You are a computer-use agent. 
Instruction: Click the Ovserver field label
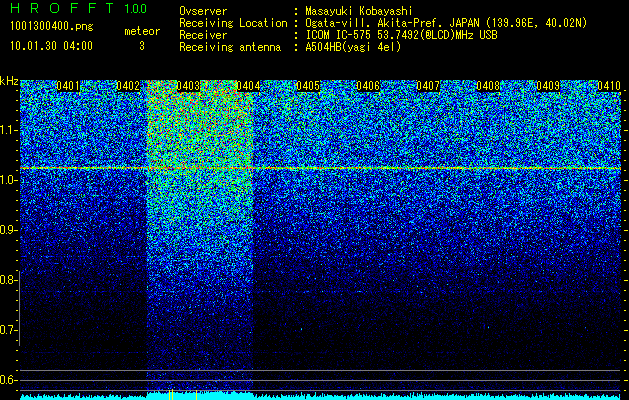pyautogui.click(x=203, y=12)
